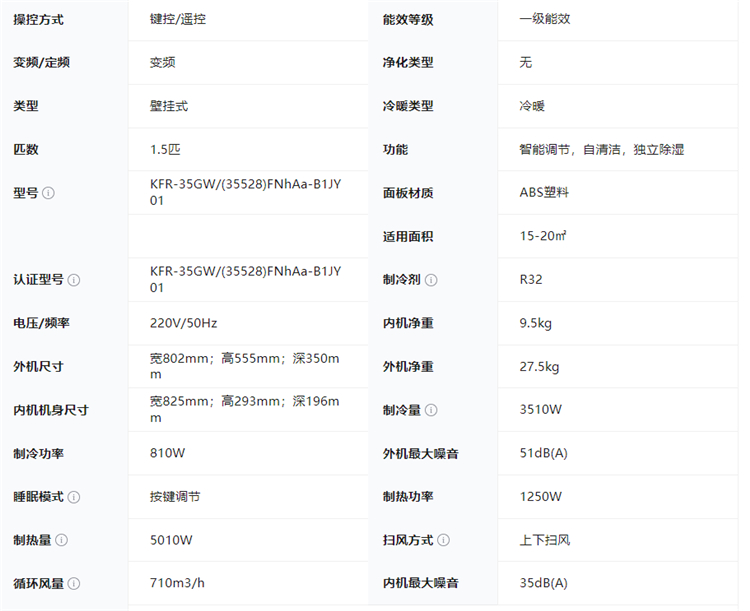Select the 15-20㎡ applicable area value

[543, 237]
